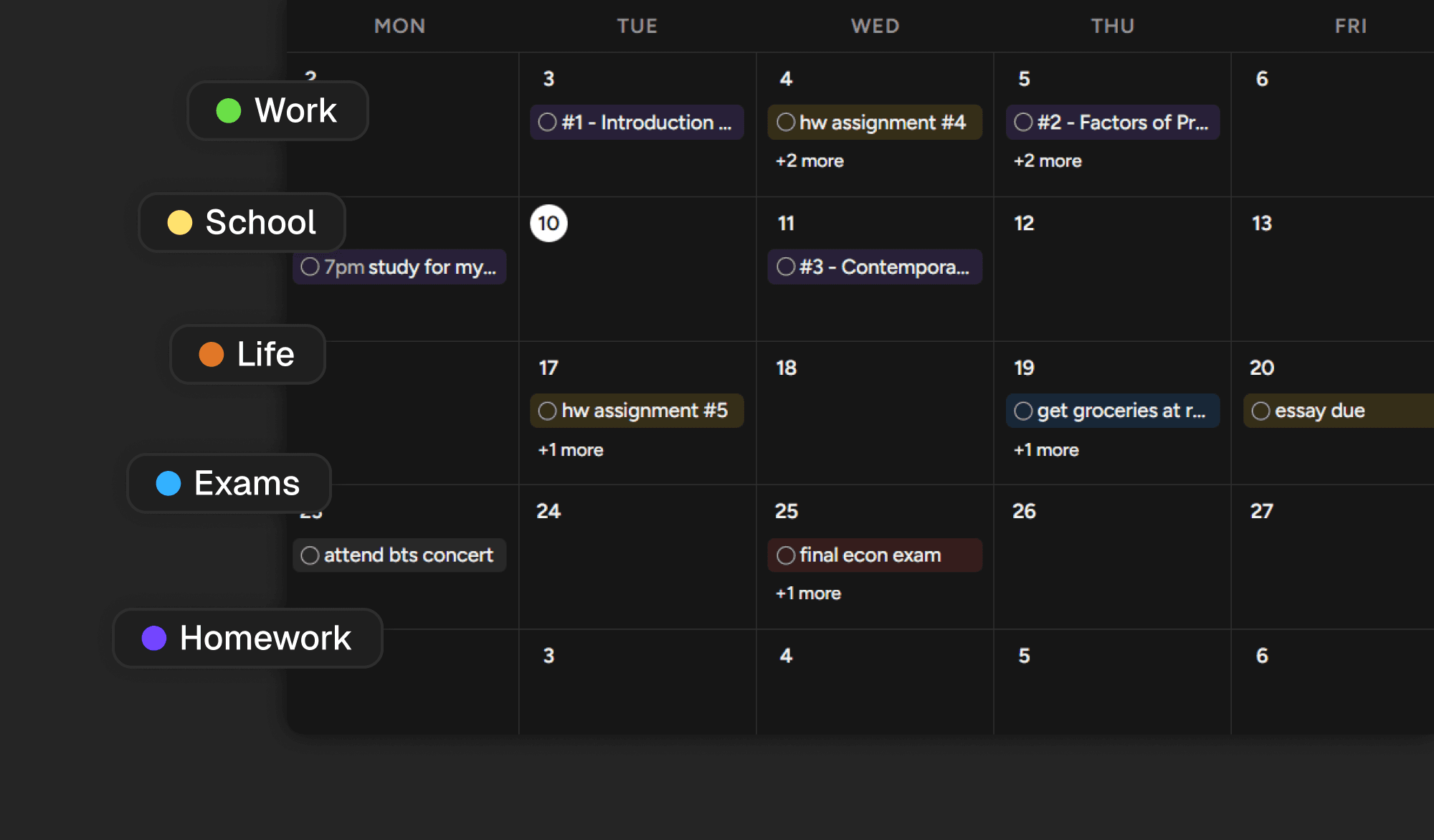Select the Work category tag

(x=278, y=111)
